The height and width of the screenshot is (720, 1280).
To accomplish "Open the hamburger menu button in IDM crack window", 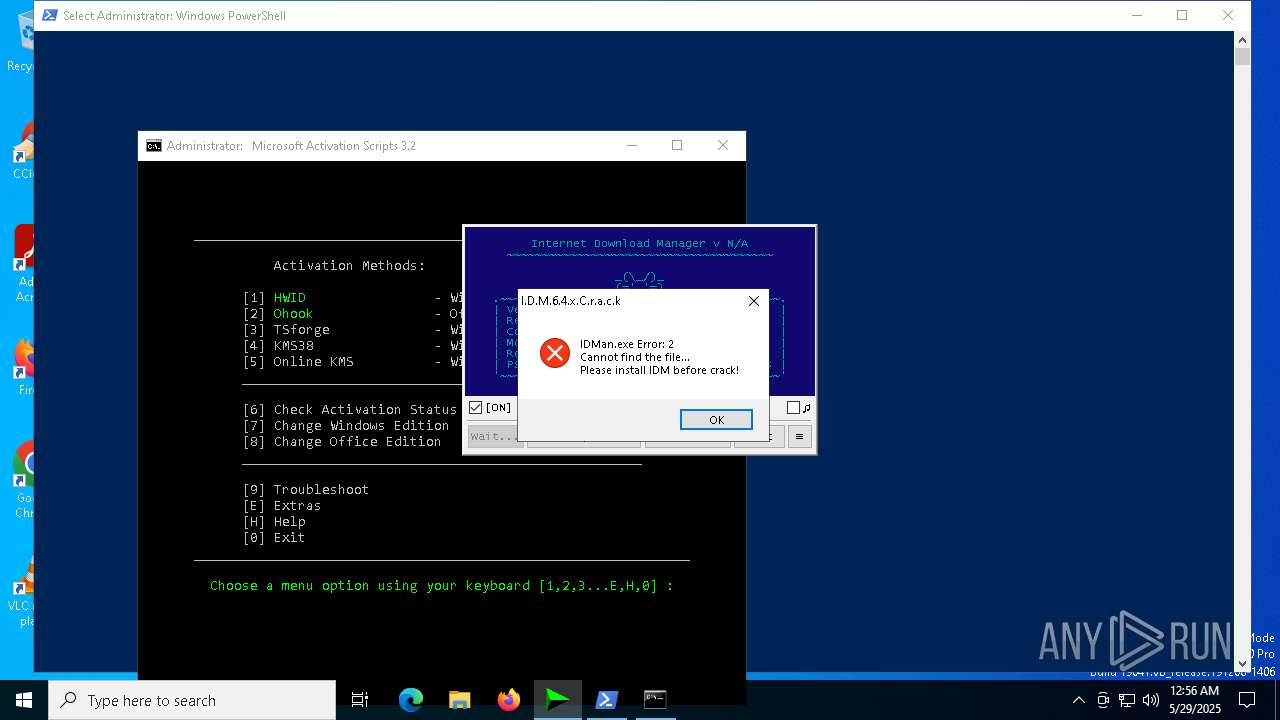I will [x=799, y=437].
